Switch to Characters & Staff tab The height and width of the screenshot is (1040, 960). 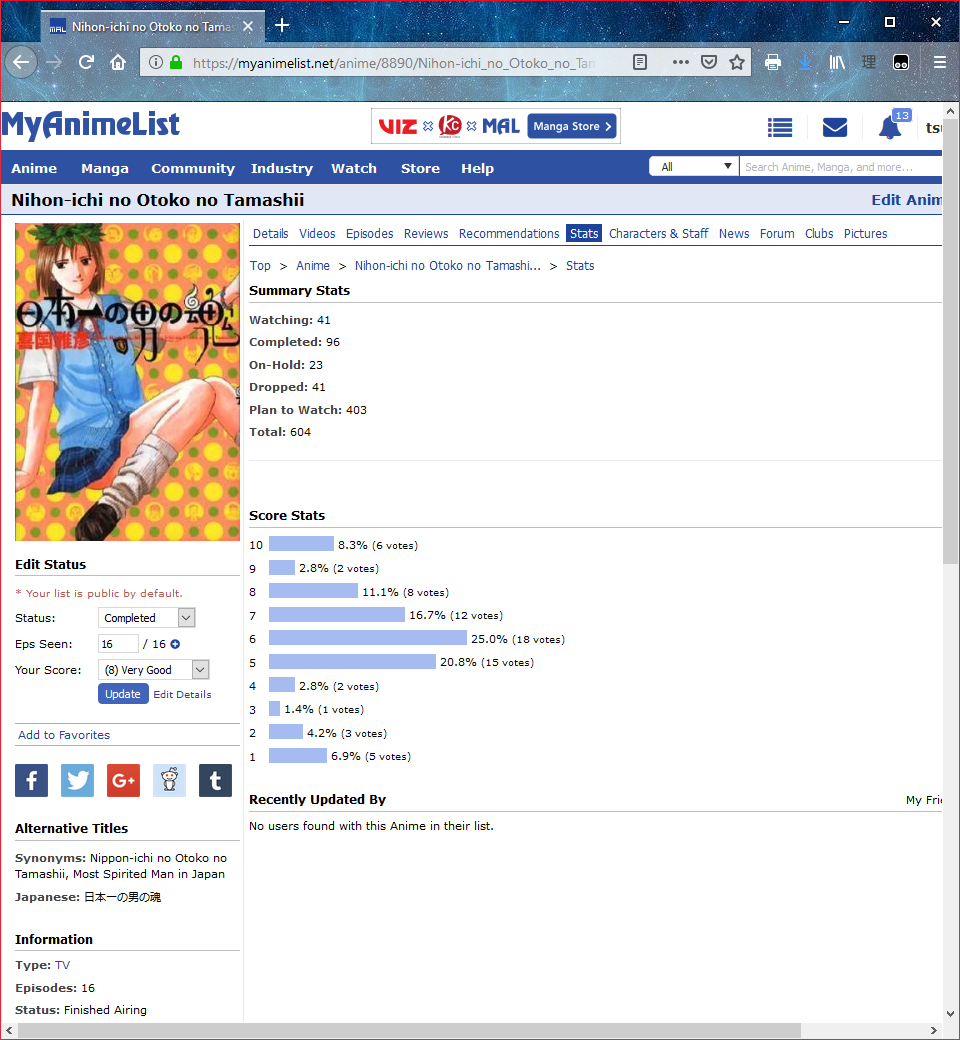(x=658, y=233)
